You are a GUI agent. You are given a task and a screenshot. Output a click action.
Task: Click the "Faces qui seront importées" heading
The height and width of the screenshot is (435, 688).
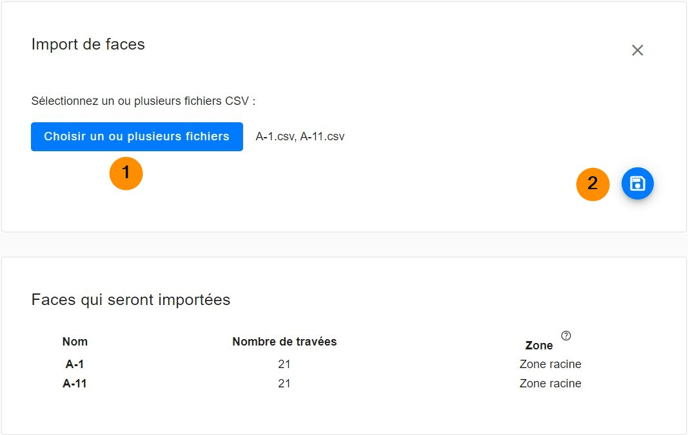pyautogui.click(x=131, y=299)
